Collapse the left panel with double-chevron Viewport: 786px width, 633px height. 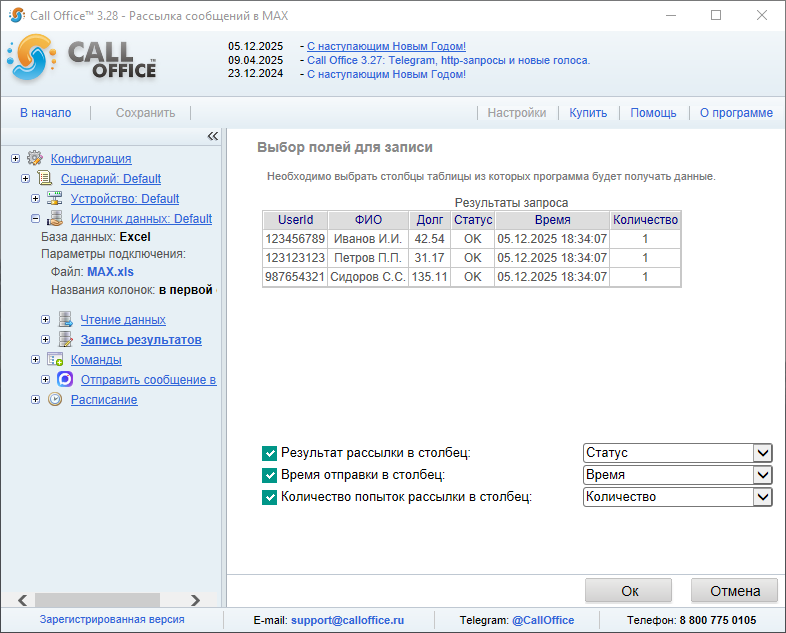tap(212, 136)
